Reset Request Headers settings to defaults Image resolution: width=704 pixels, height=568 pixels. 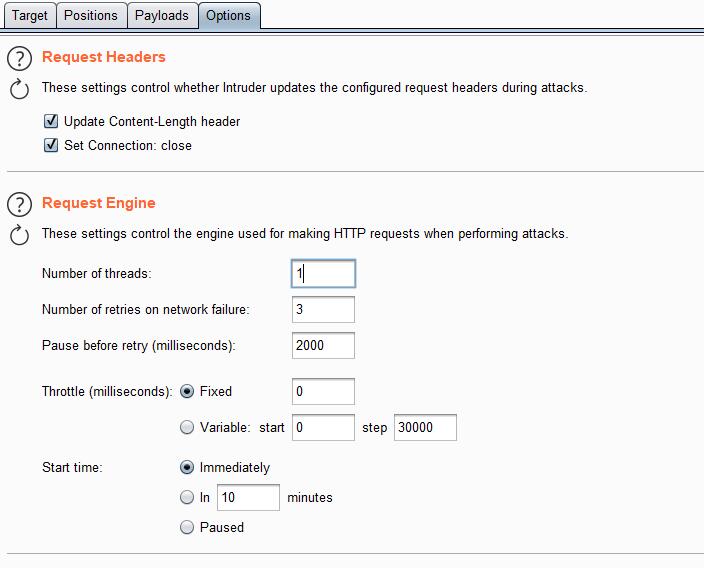pos(20,89)
